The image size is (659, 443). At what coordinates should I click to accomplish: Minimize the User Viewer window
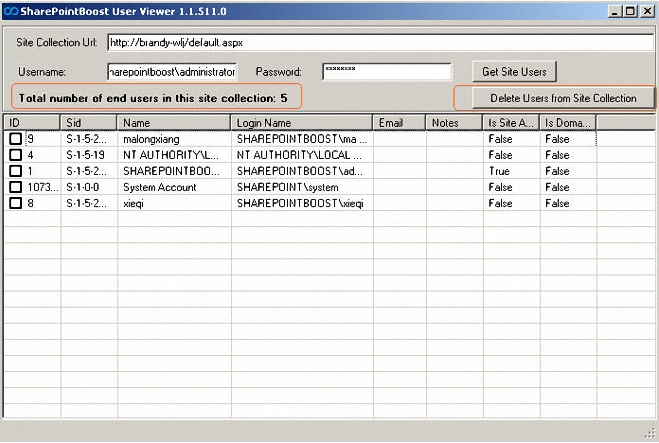[x=615, y=11]
